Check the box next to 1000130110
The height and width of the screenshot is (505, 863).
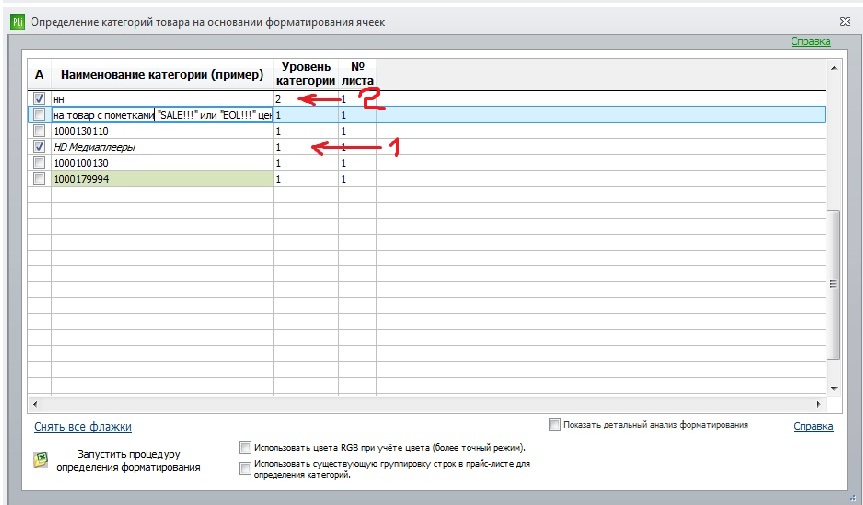pyautogui.click(x=39, y=131)
